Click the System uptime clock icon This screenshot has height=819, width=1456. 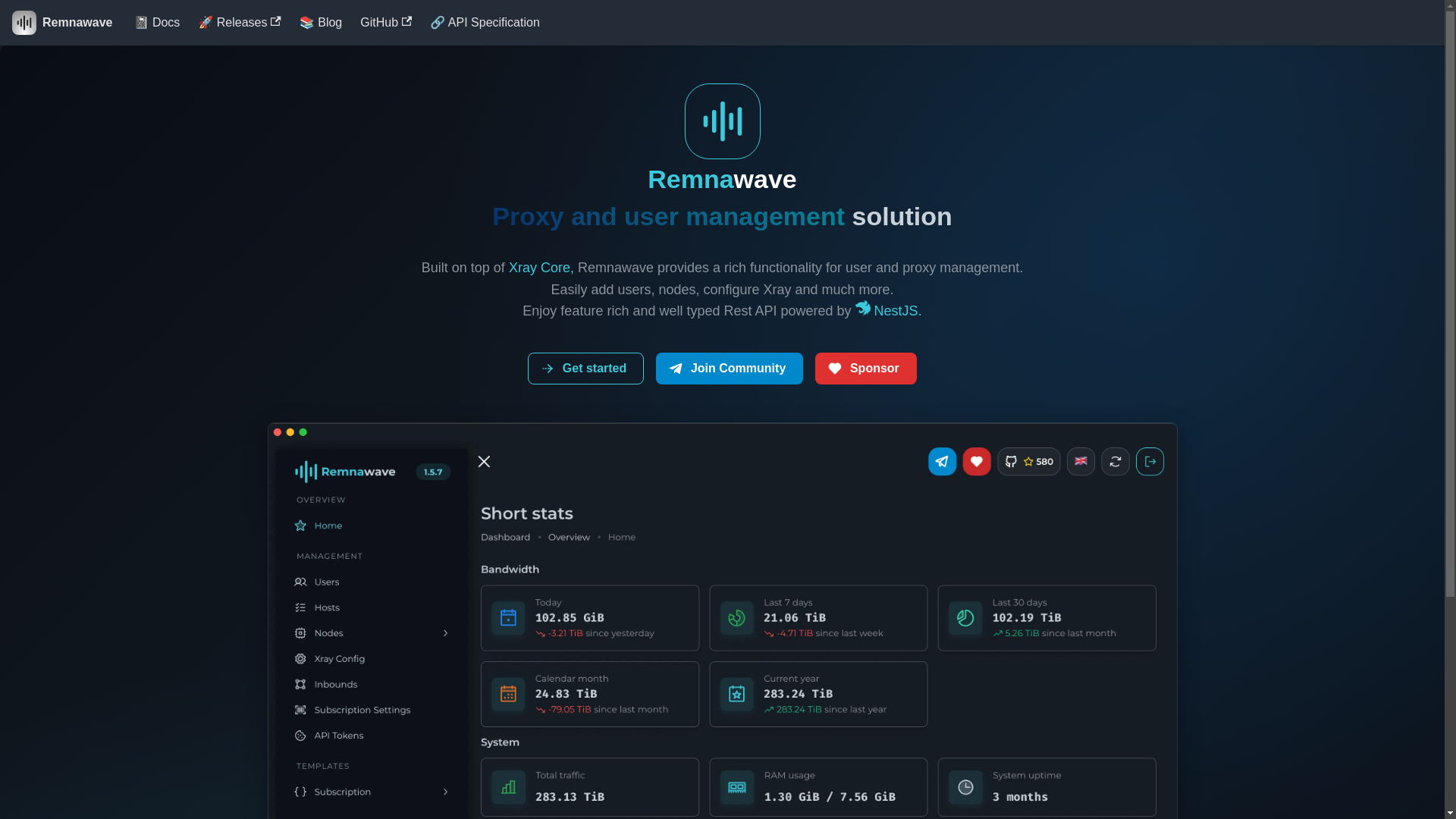click(x=965, y=787)
